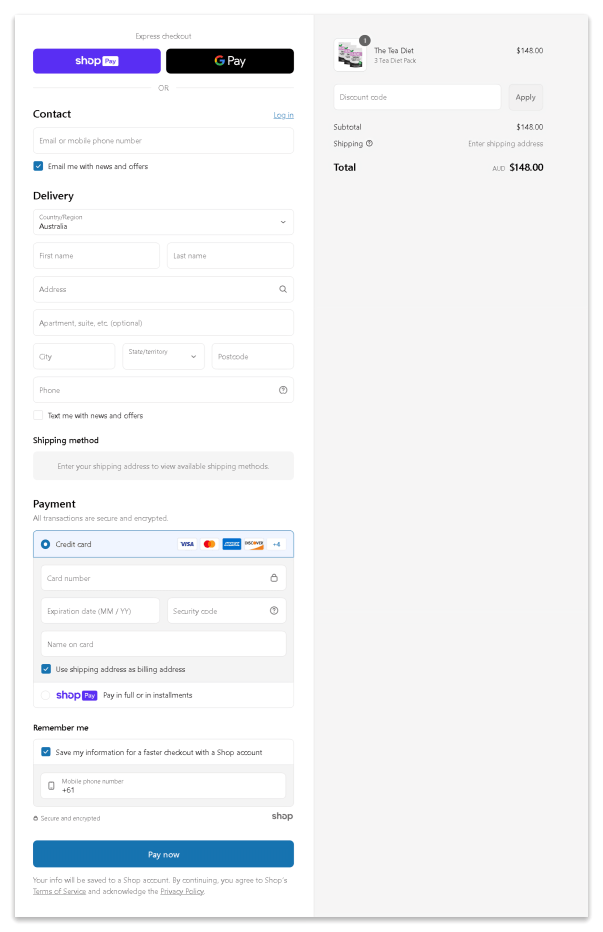Screen dimensions: 603x932
Task: Choose Google Pay express checkout
Action: point(230,61)
